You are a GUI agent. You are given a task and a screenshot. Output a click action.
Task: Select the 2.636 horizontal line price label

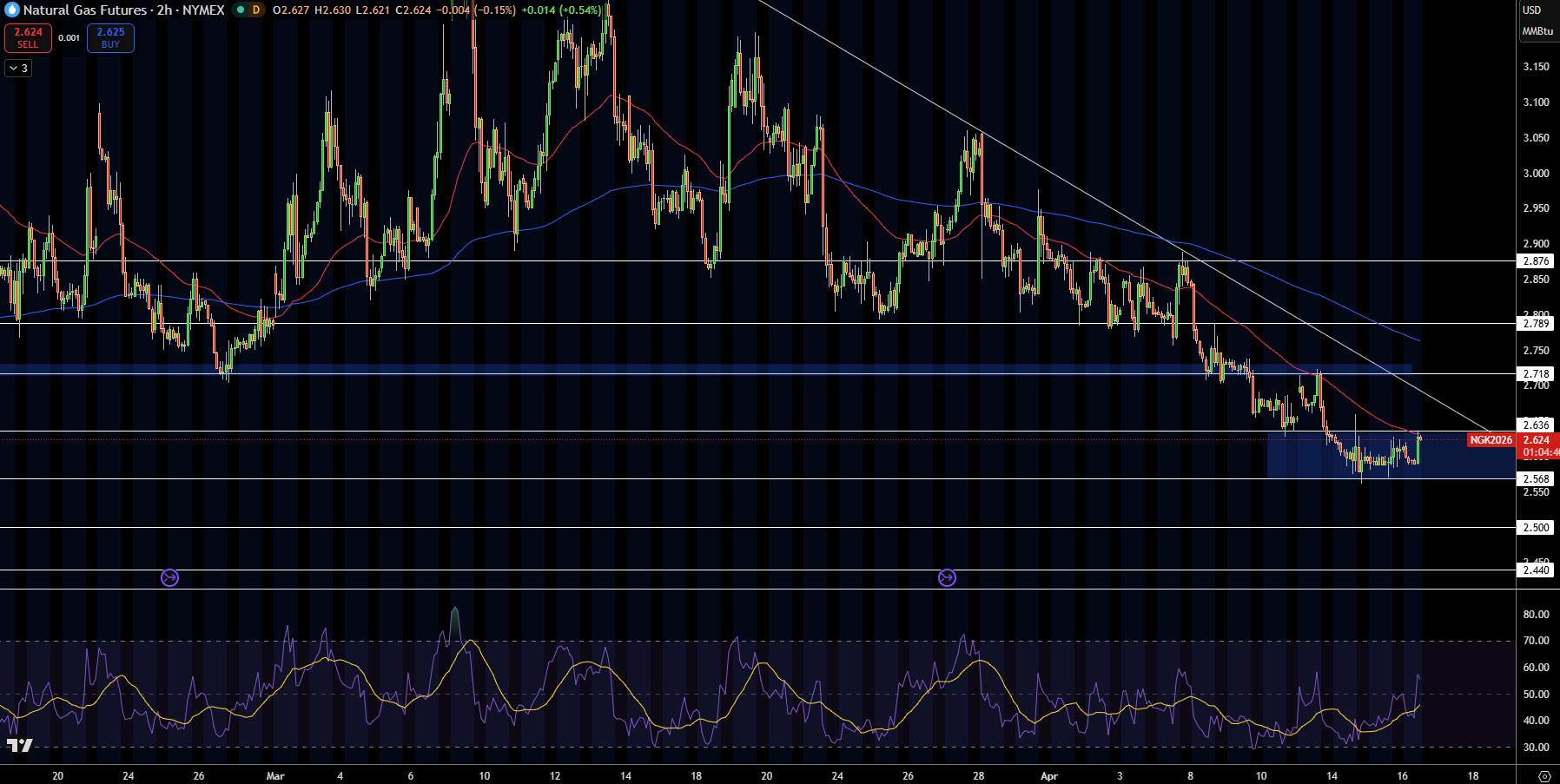(1536, 425)
